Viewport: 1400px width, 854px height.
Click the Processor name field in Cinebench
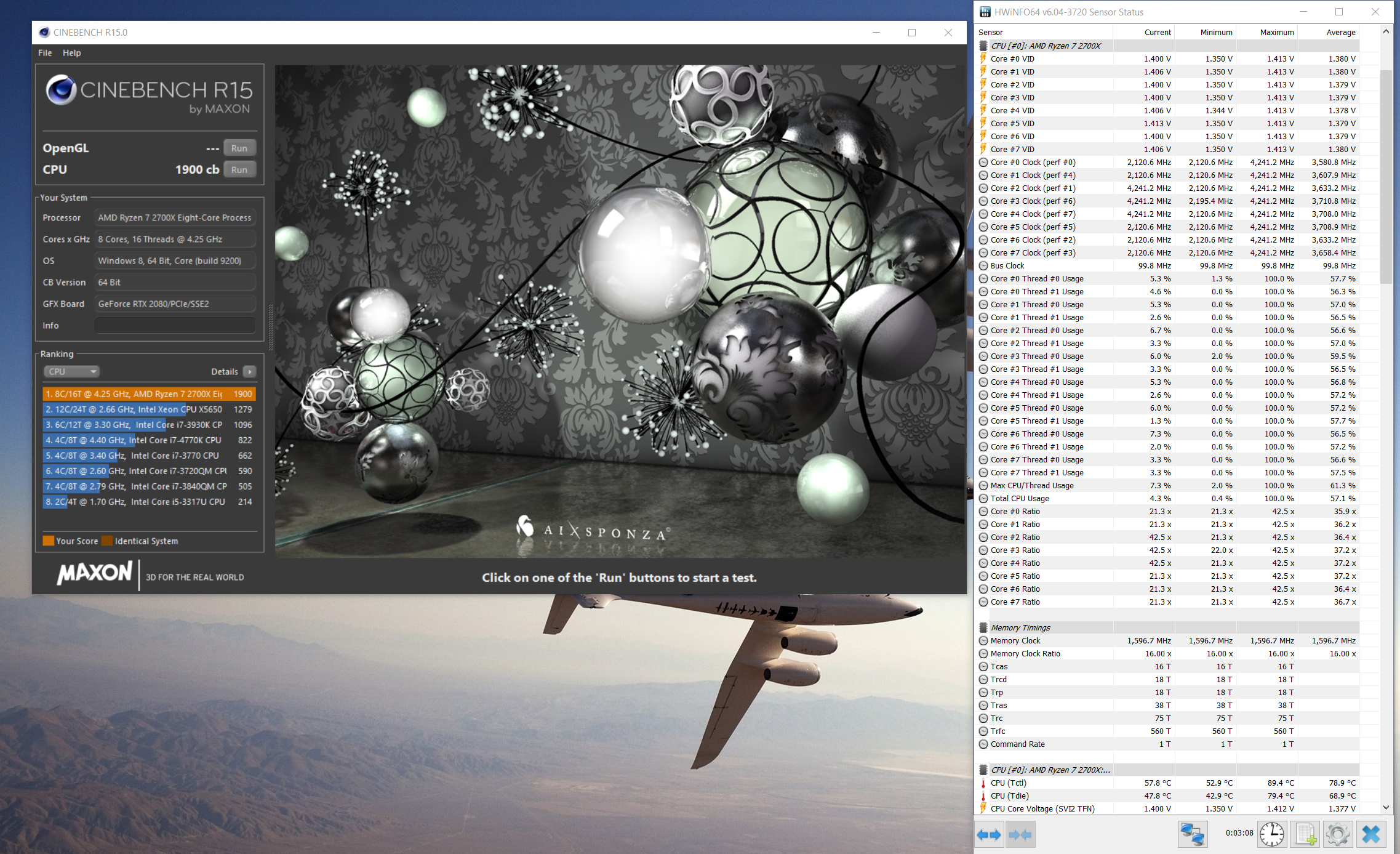(175, 217)
